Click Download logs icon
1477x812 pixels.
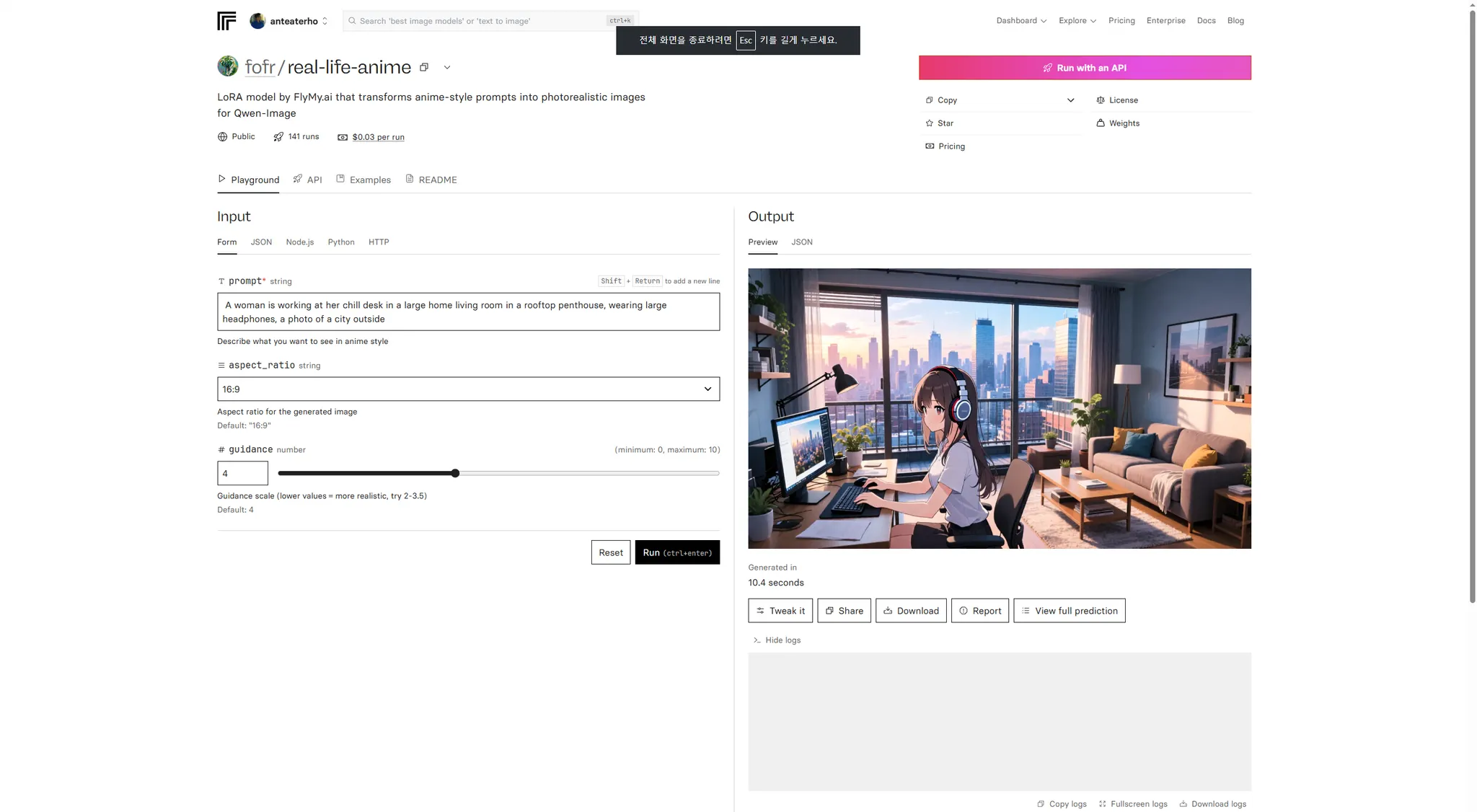[x=1183, y=804]
